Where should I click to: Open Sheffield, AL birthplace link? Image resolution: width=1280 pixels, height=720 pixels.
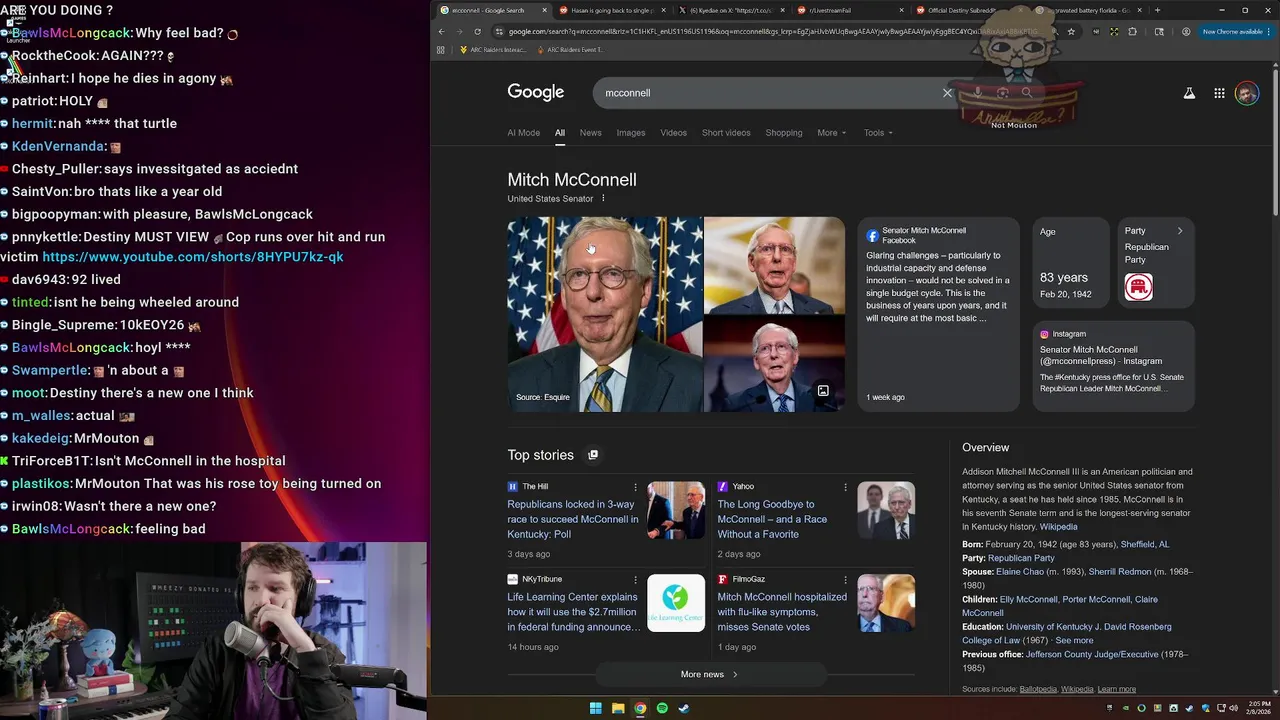tap(1144, 544)
